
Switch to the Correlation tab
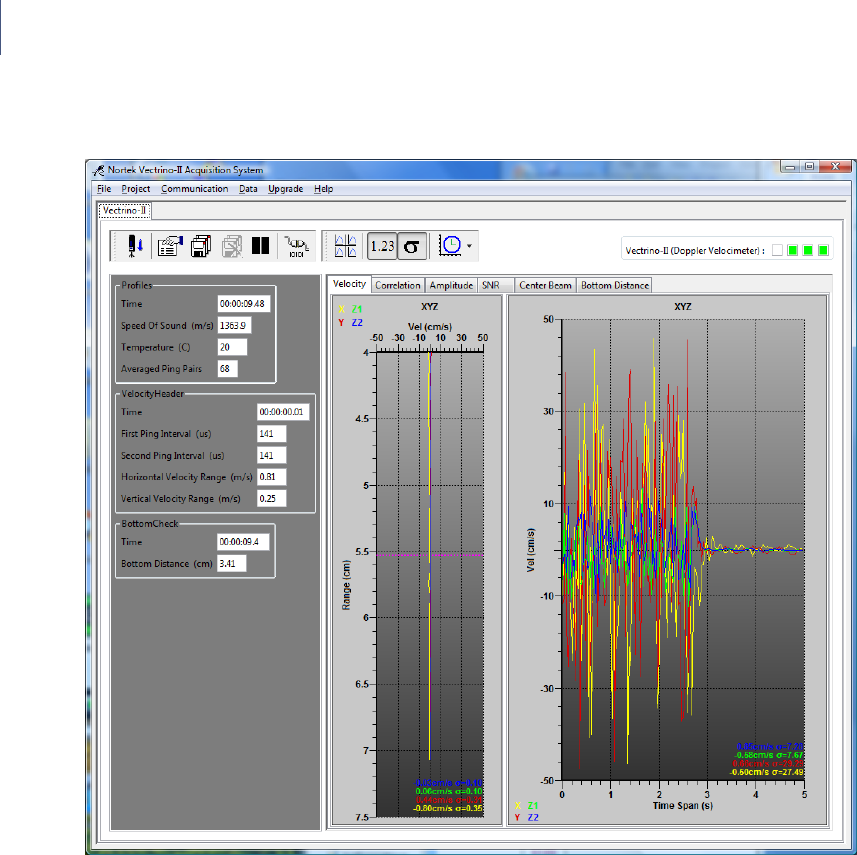point(398,285)
